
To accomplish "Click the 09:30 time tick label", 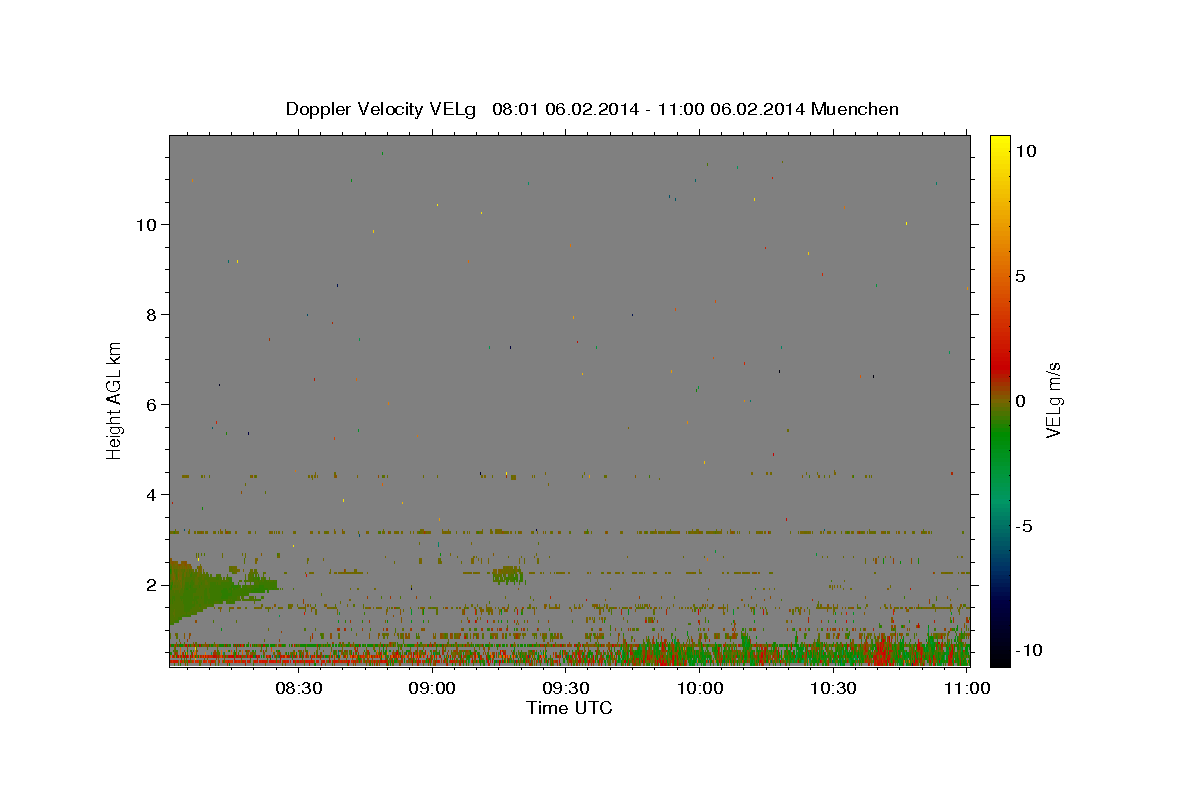I will click(x=566, y=688).
